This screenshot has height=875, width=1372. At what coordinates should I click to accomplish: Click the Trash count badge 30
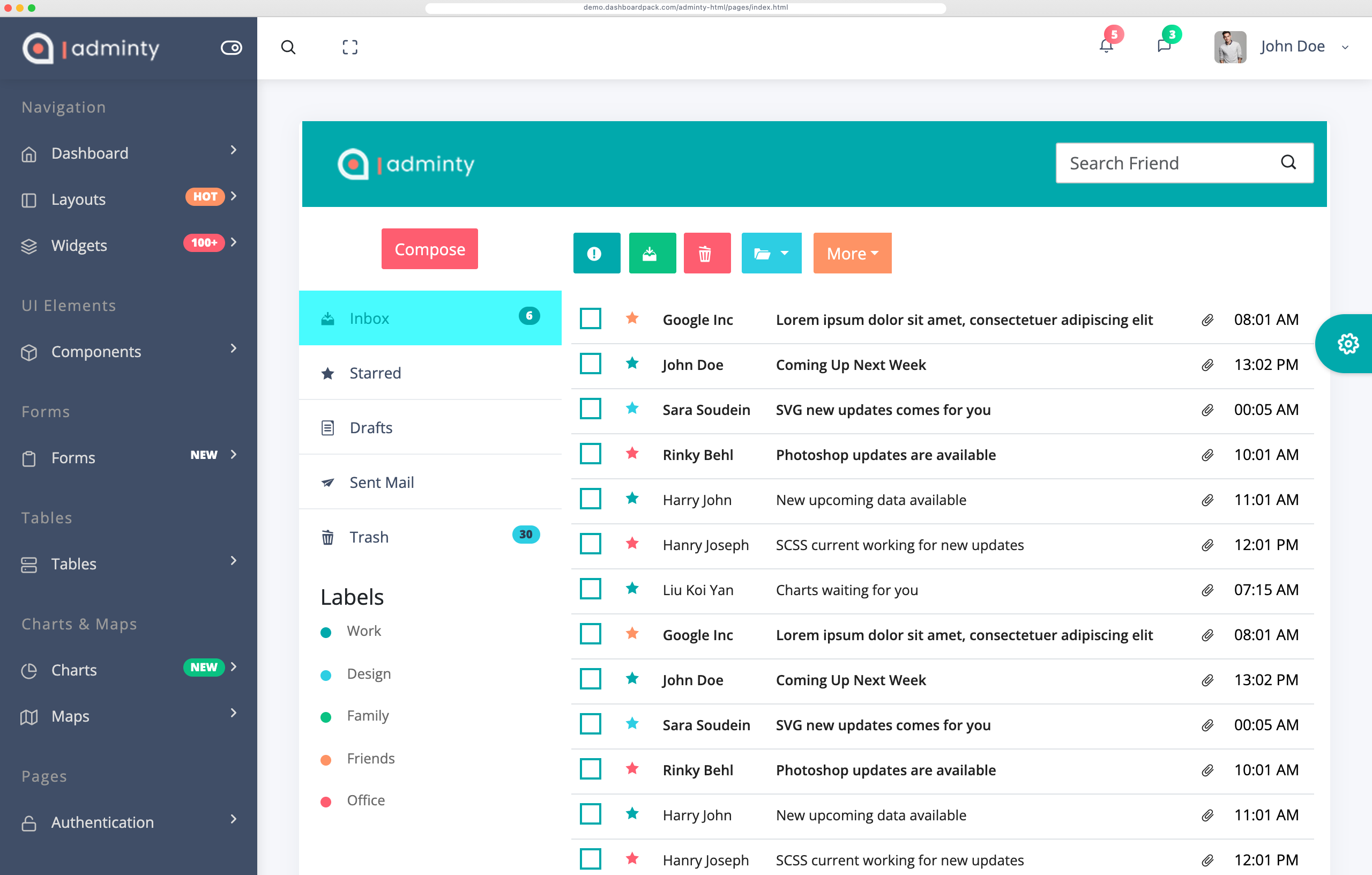point(526,535)
